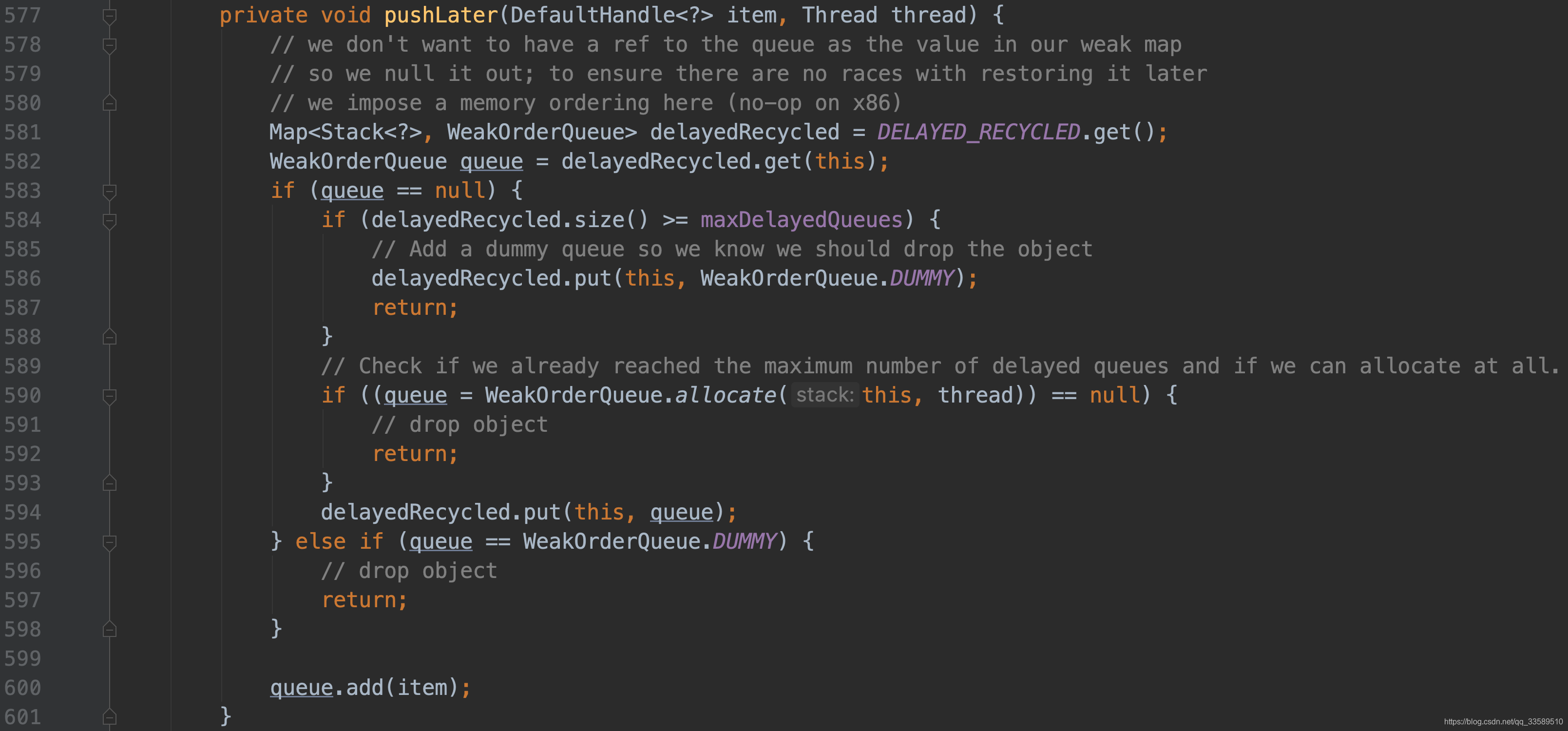The width and height of the screenshot is (1568, 731).
Task: Click line number 600 in the gutter
Action: click(22, 688)
